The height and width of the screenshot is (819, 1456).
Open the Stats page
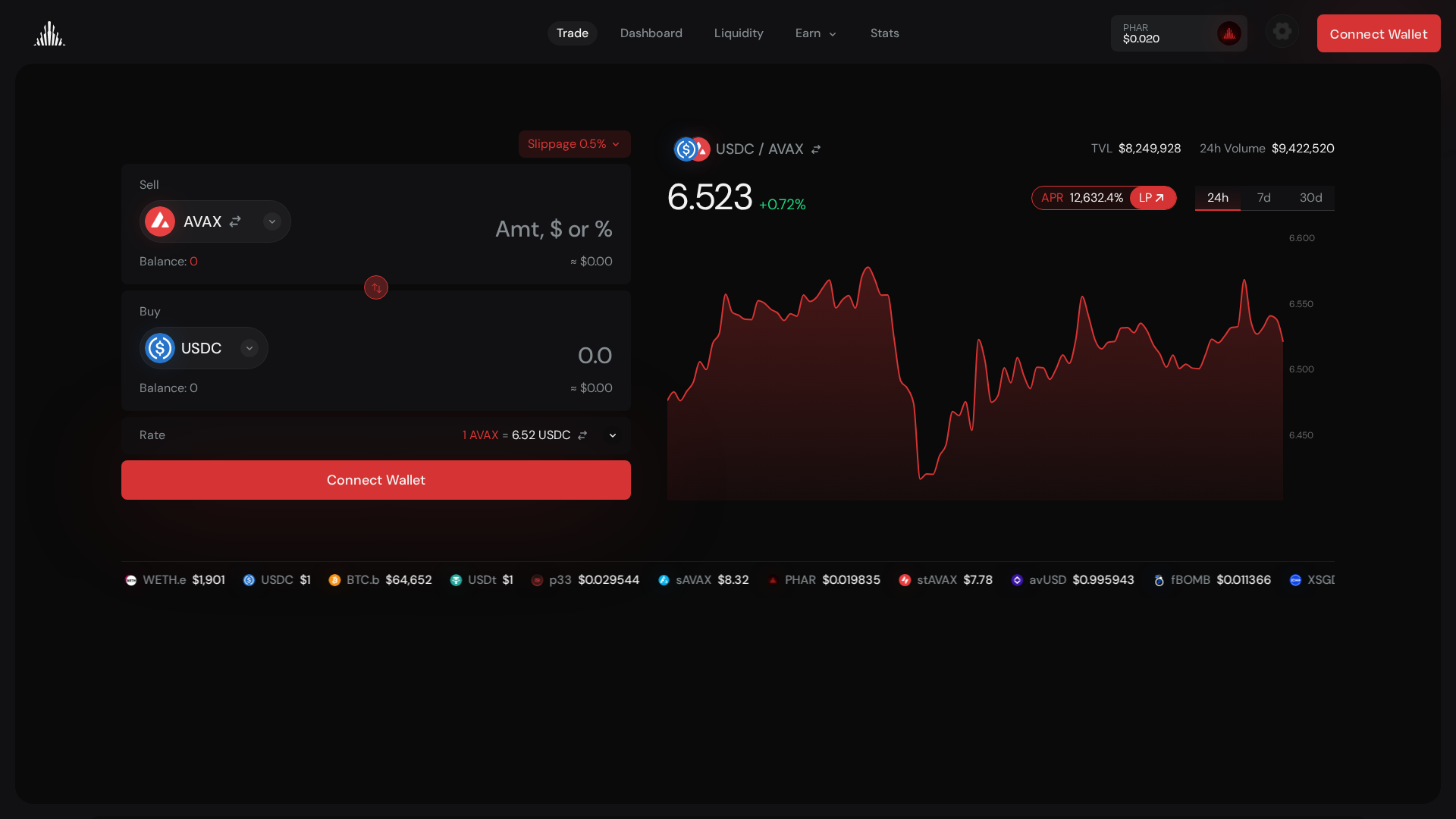(x=885, y=33)
